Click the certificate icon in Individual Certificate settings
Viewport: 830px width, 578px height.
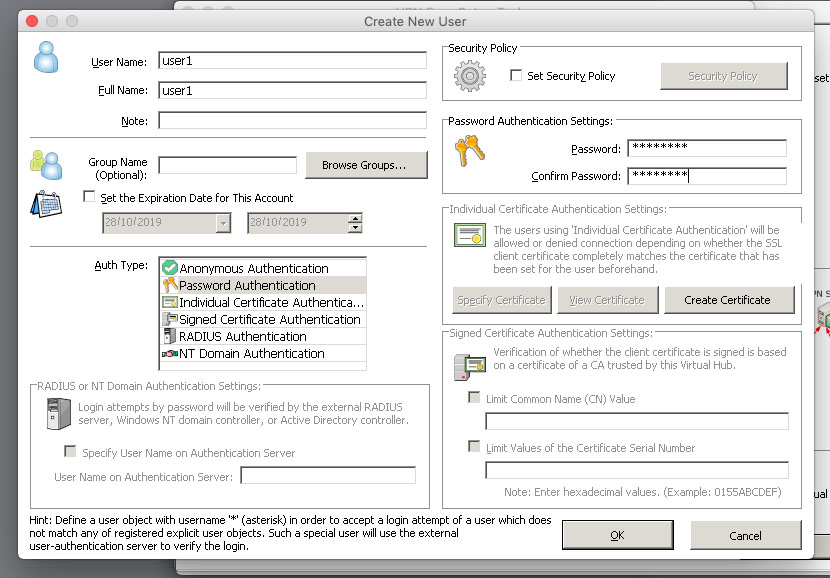click(x=468, y=236)
